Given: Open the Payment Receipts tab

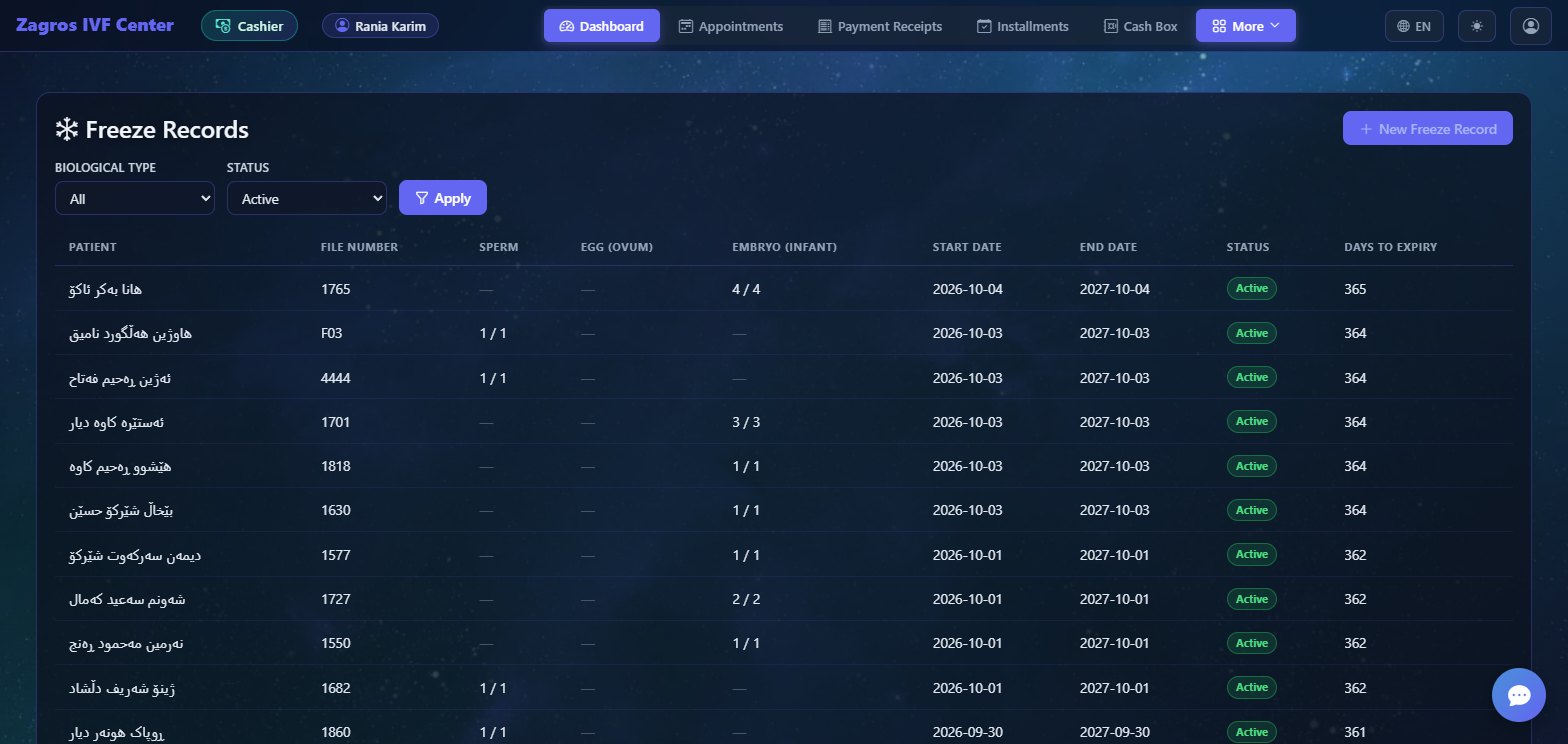Looking at the screenshot, I should 880,26.
